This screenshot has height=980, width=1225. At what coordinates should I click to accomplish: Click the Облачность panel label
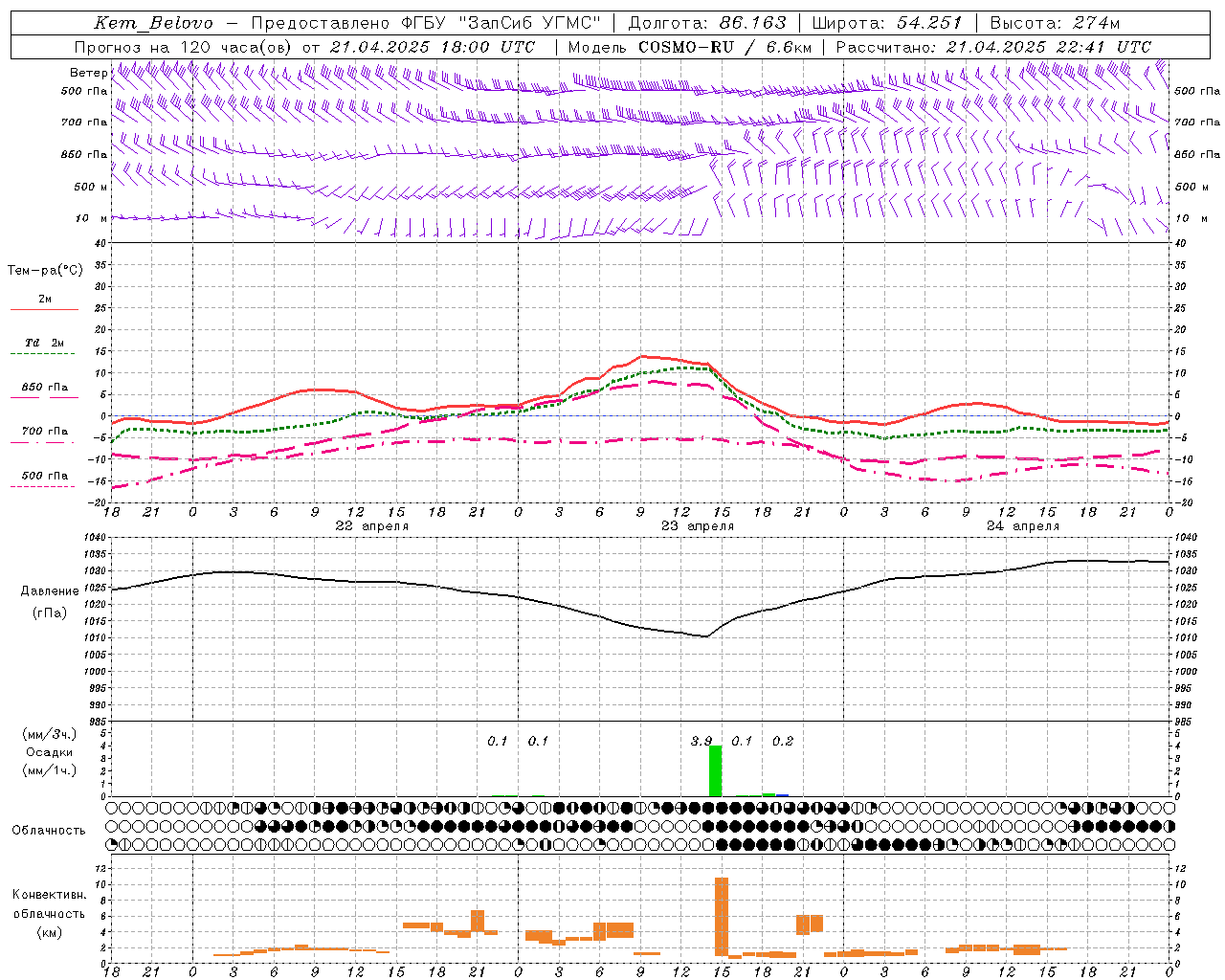(49, 831)
